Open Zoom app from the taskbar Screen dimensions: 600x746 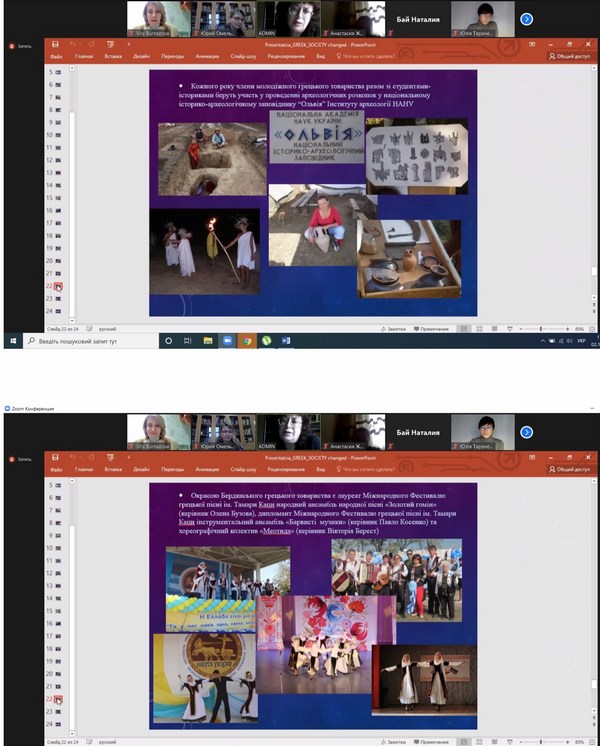pyautogui.click(x=227, y=341)
